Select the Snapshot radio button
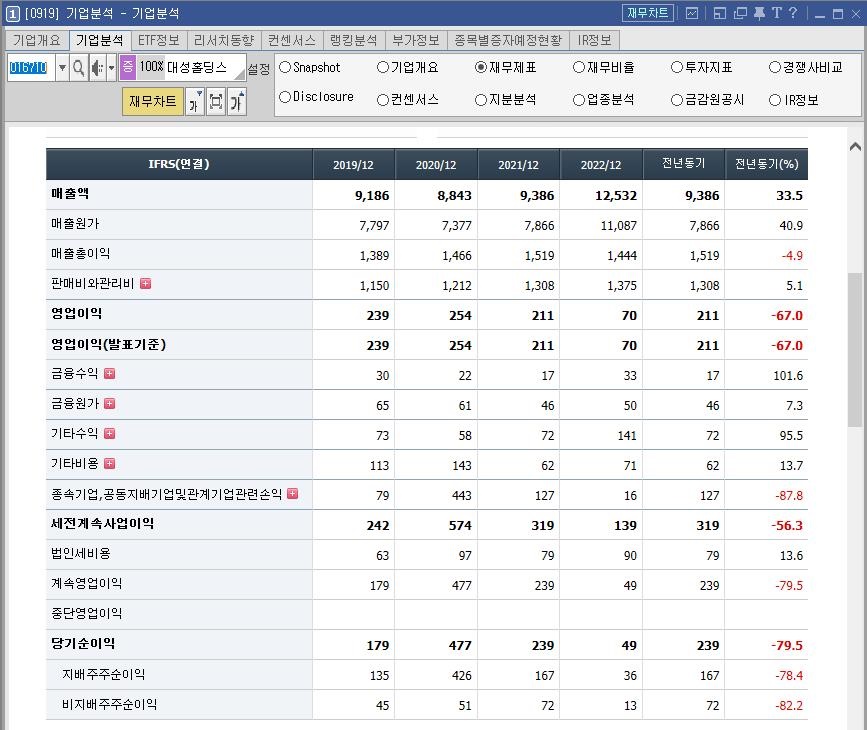Image resolution: width=867 pixels, height=730 pixels. pos(285,67)
